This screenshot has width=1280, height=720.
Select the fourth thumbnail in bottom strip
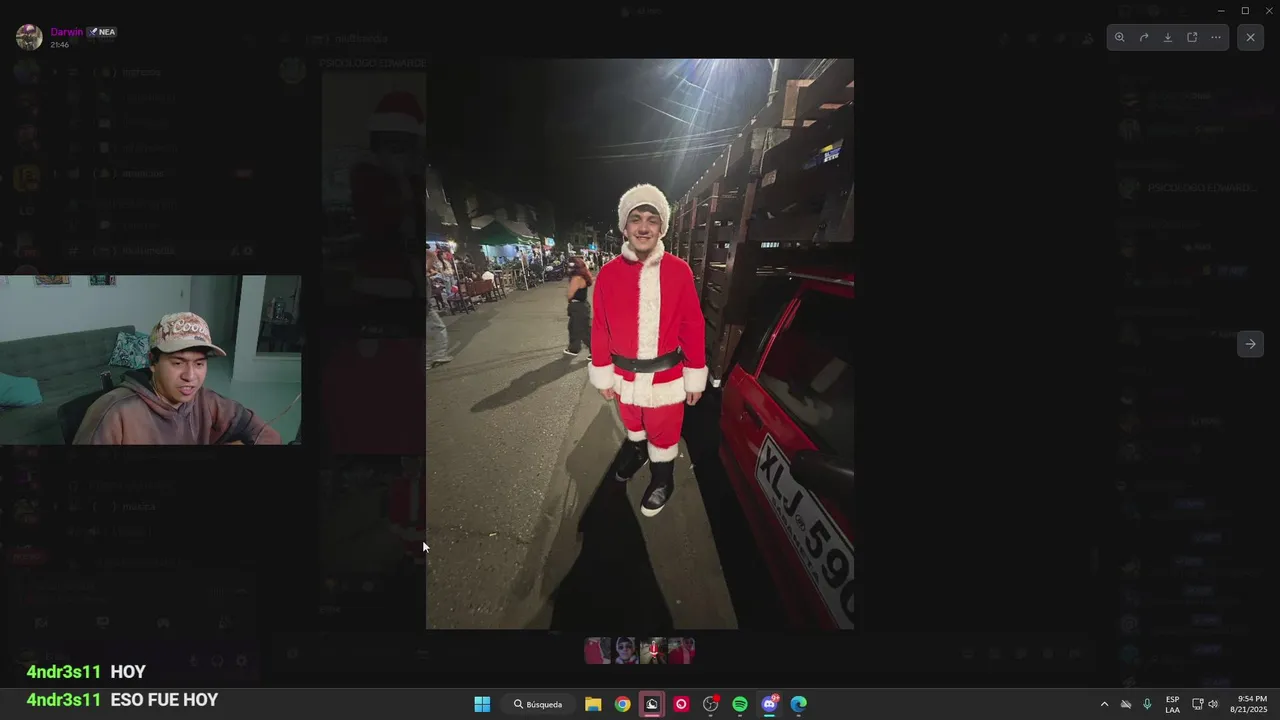coord(681,651)
